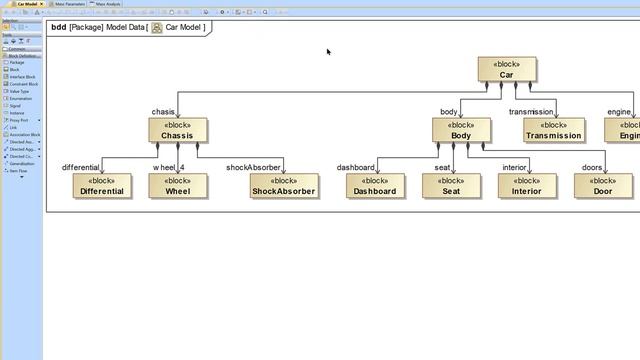
Task: Open the Mass Parameters tab
Action: point(67,4)
